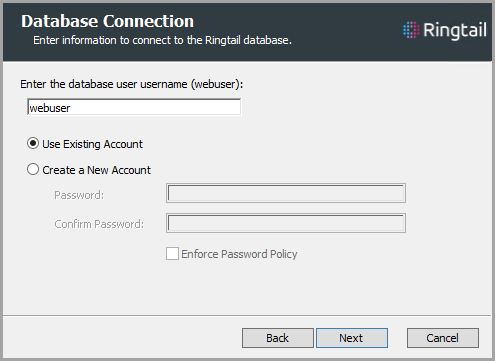495x361 pixels.
Task: Click the Database Connection heading
Action: [107, 21]
